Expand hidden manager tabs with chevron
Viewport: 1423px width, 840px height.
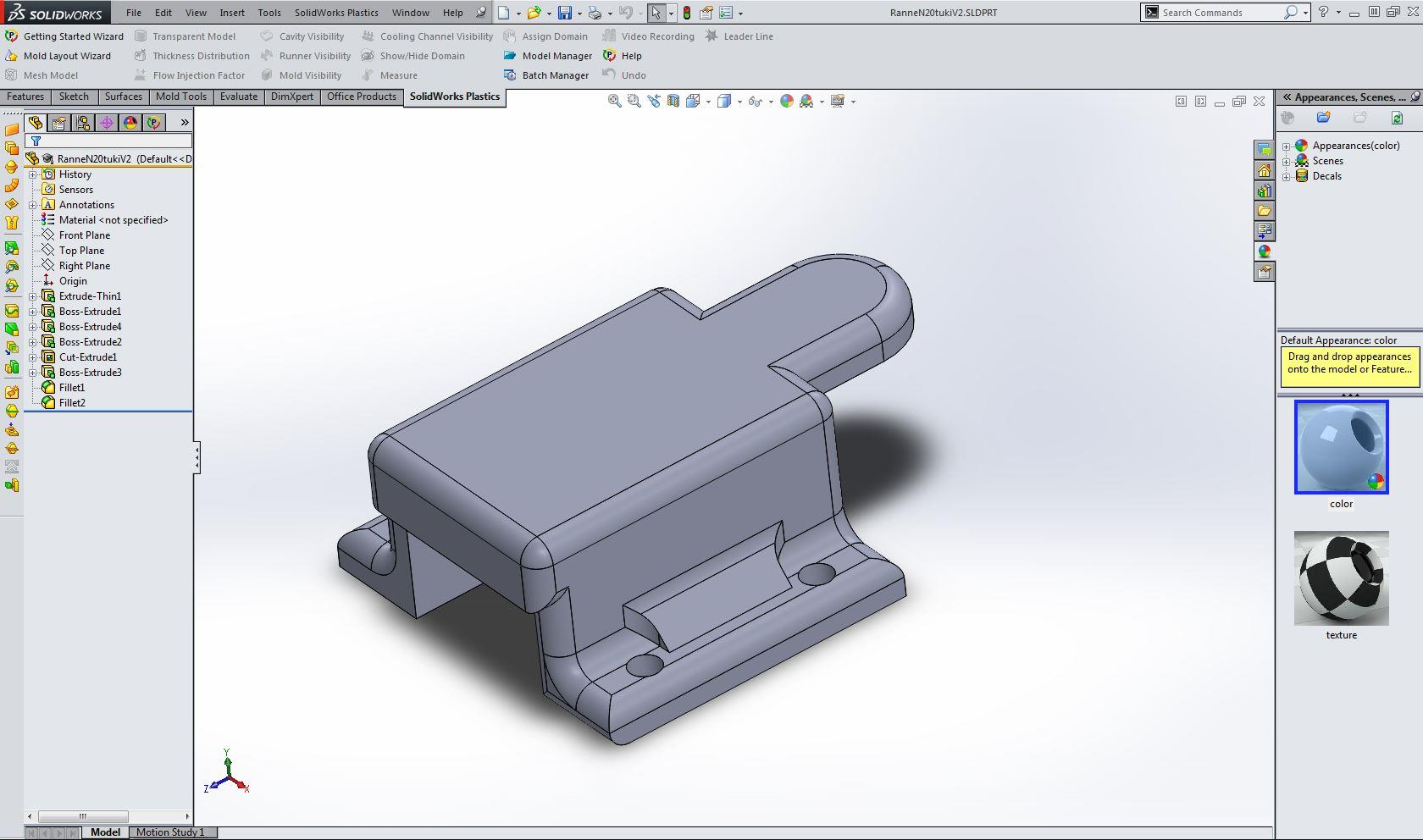(x=185, y=123)
